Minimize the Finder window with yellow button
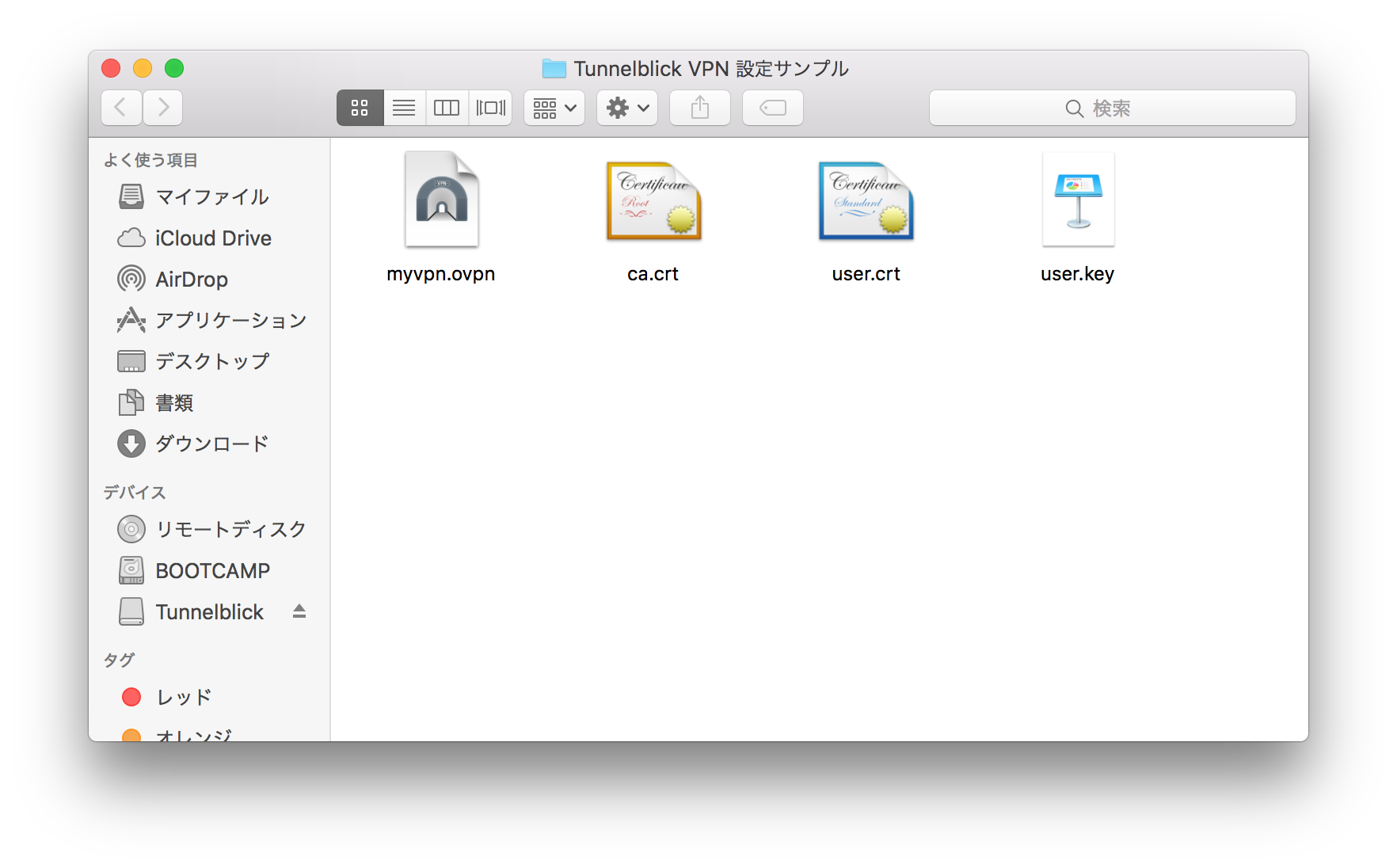The width and height of the screenshot is (1397, 868). [143, 68]
